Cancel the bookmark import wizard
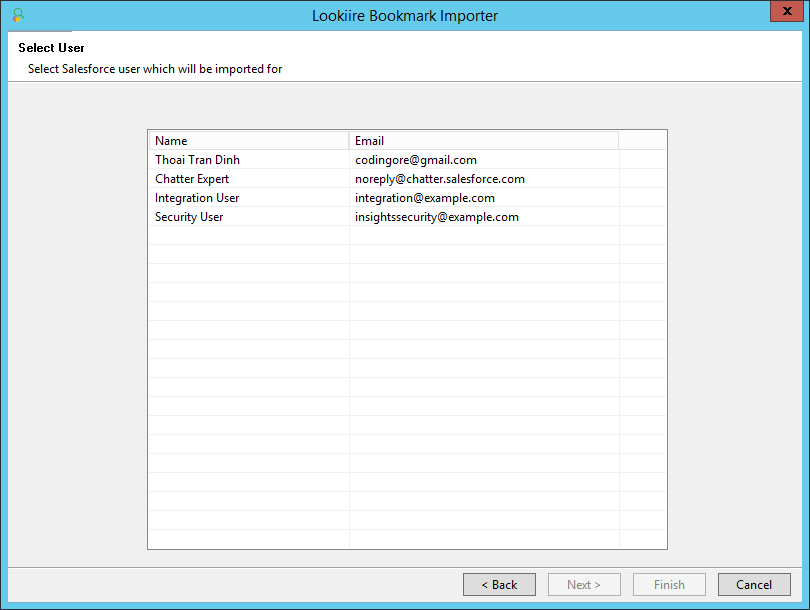Image resolution: width=810 pixels, height=610 pixels. point(754,584)
